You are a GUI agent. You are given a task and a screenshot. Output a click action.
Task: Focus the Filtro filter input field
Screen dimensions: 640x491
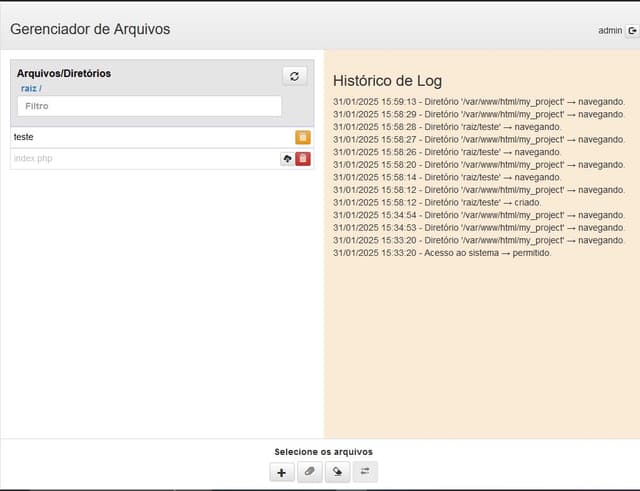pyautogui.click(x=149, y=106)
